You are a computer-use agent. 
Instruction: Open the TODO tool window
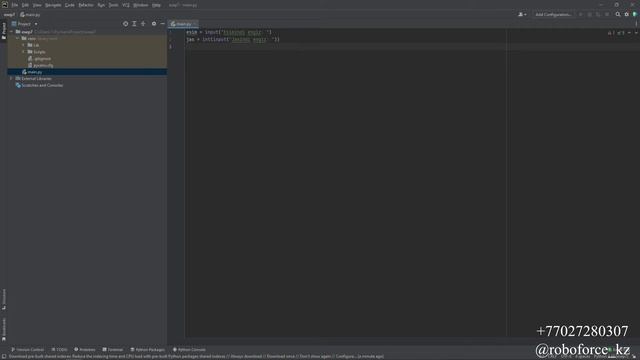[x=60, y=350]
